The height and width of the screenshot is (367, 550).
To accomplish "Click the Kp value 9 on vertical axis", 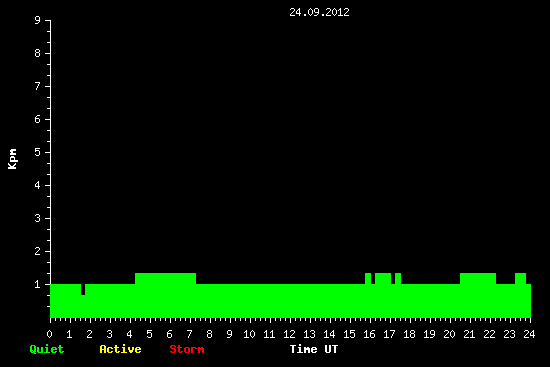I will [38, 20].
